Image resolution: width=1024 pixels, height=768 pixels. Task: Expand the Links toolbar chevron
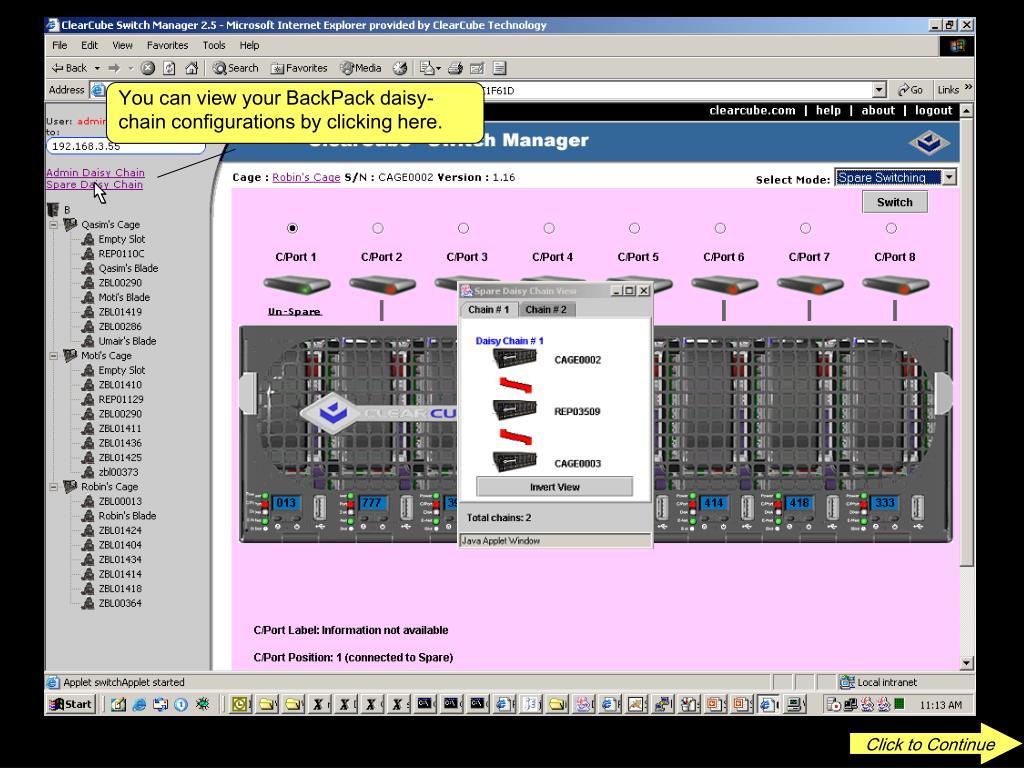coord(968,88)
